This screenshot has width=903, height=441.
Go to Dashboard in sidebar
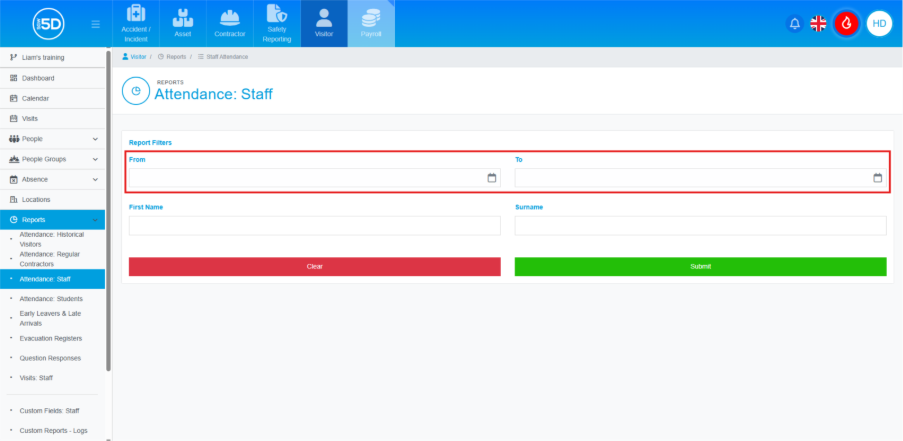pyautogui.click(x=52, y=78)
